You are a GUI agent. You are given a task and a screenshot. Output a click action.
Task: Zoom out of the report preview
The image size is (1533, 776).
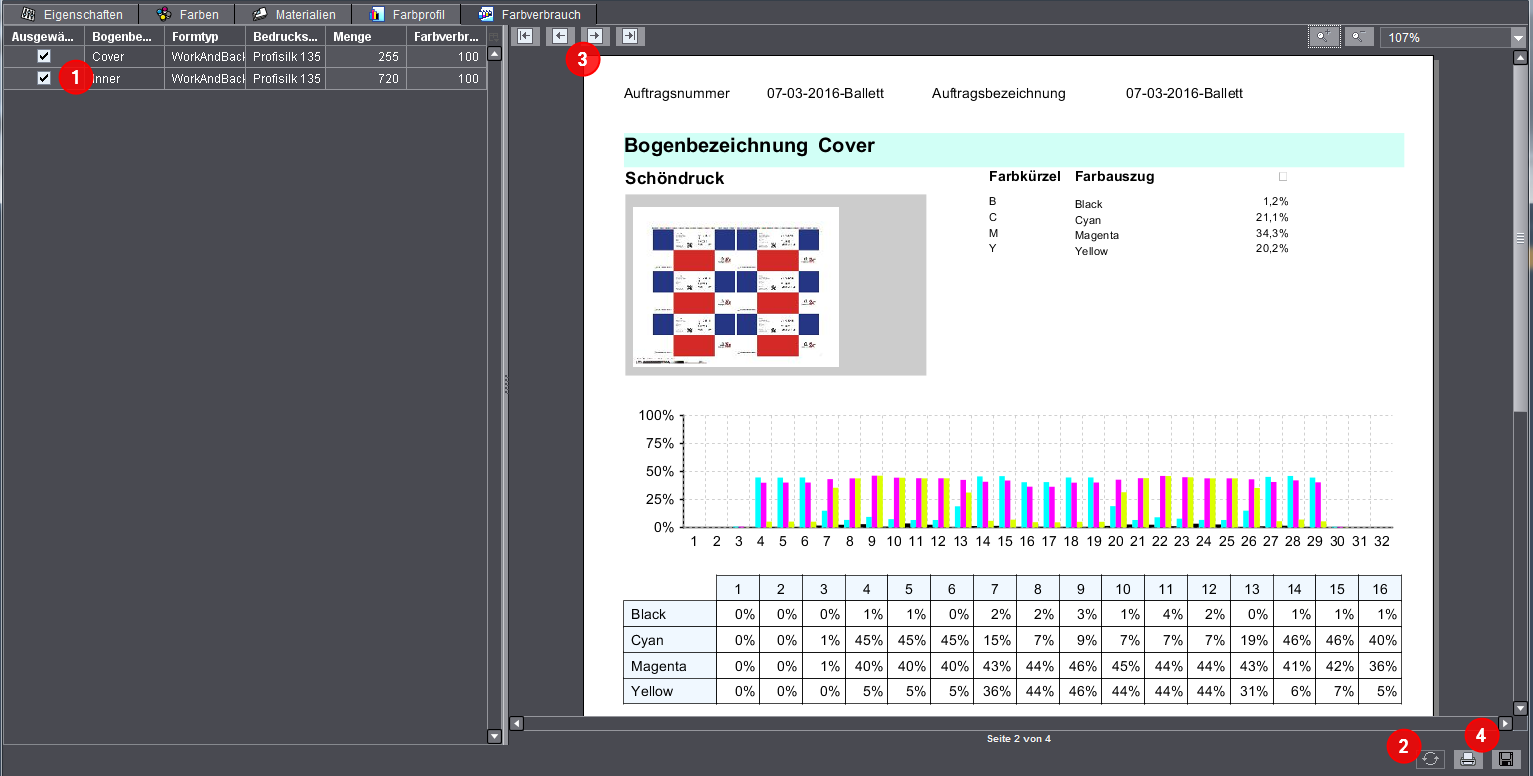pos(1359,37)
